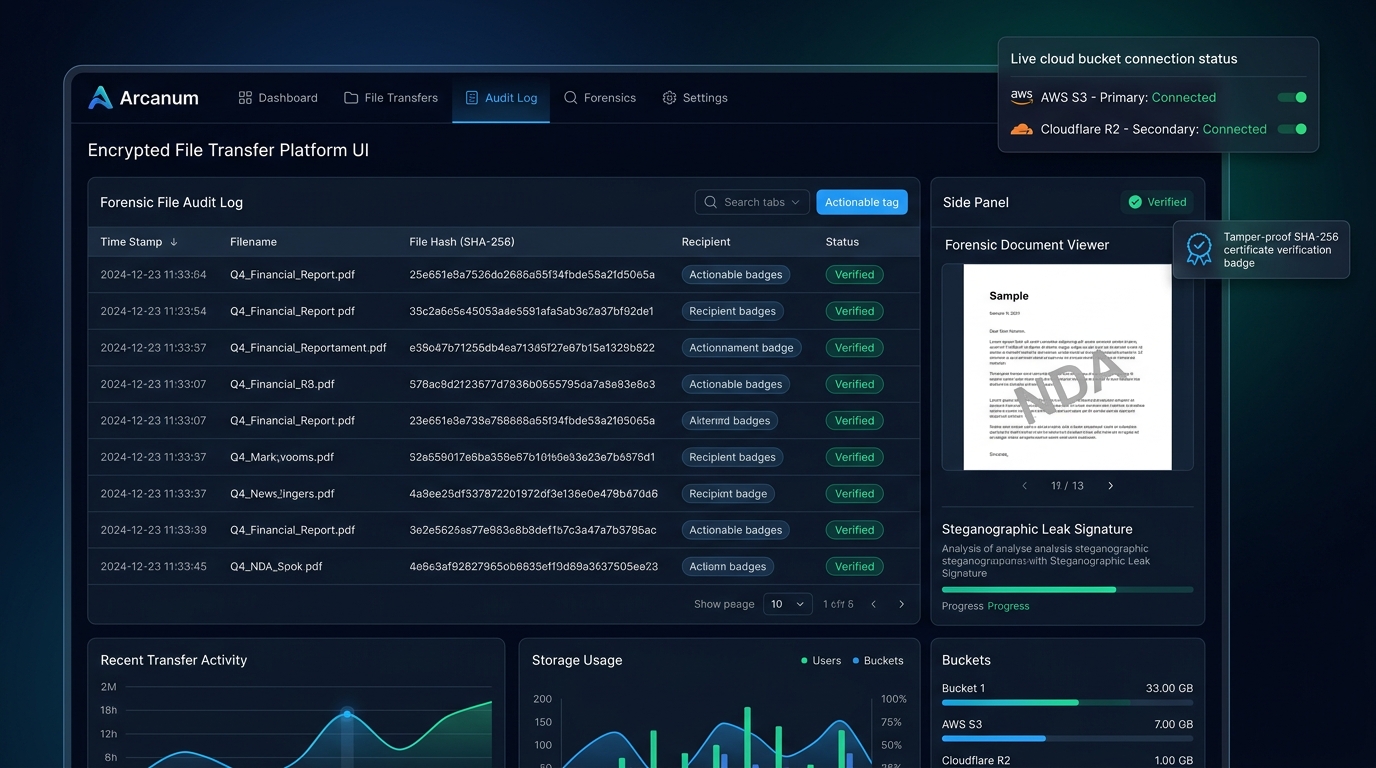
Task: Go to previous page of audit log table
Action: pyautogui.click(x=873, y=604)
